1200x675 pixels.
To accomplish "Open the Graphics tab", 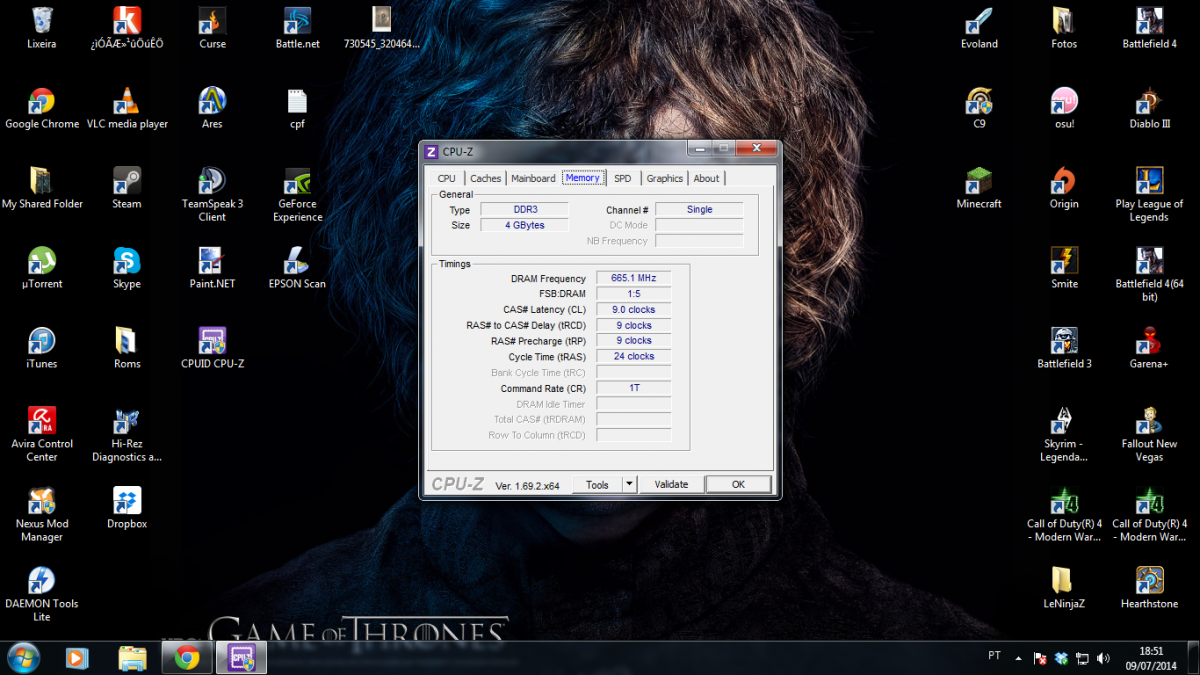I will pos(664,178).
